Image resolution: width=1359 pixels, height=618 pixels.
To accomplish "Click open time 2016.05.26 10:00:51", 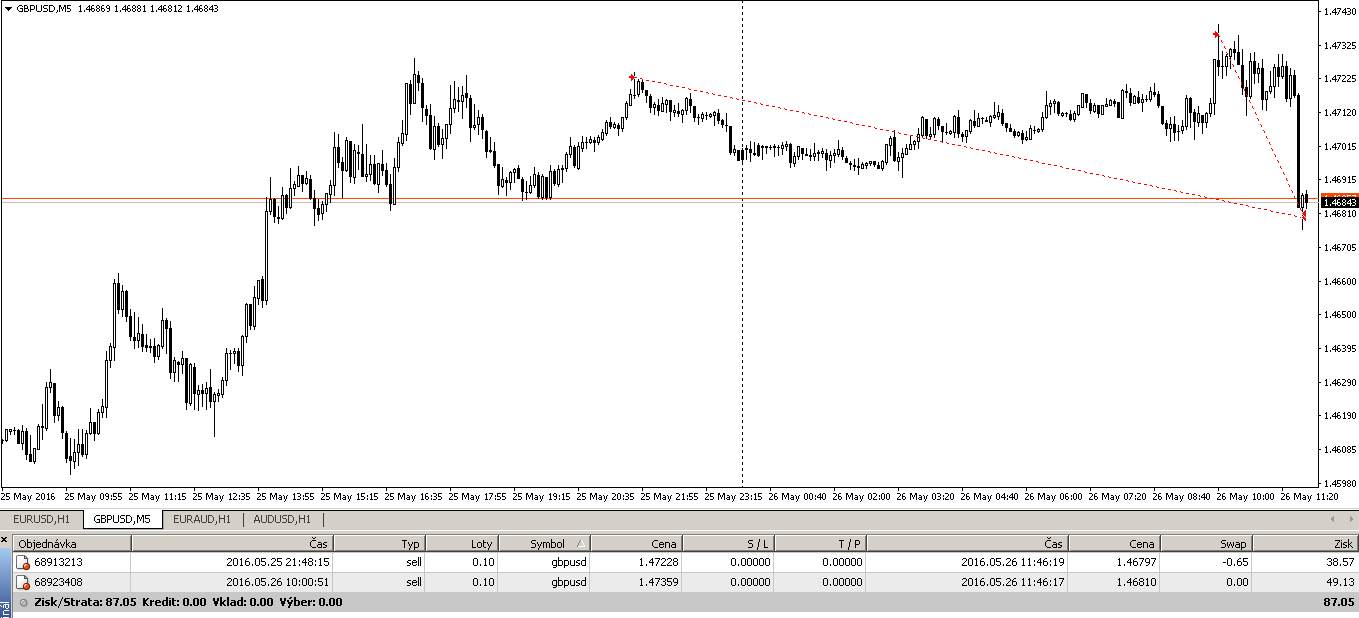I will click(x=277, y=582).
